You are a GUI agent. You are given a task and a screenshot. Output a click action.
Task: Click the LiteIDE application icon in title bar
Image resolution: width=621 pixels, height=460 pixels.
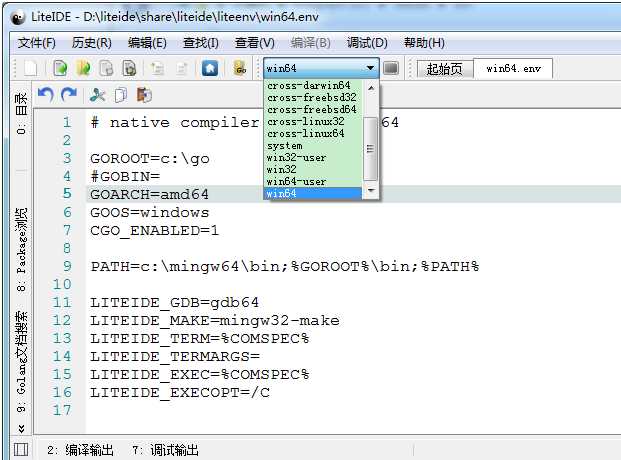(18, 17)
